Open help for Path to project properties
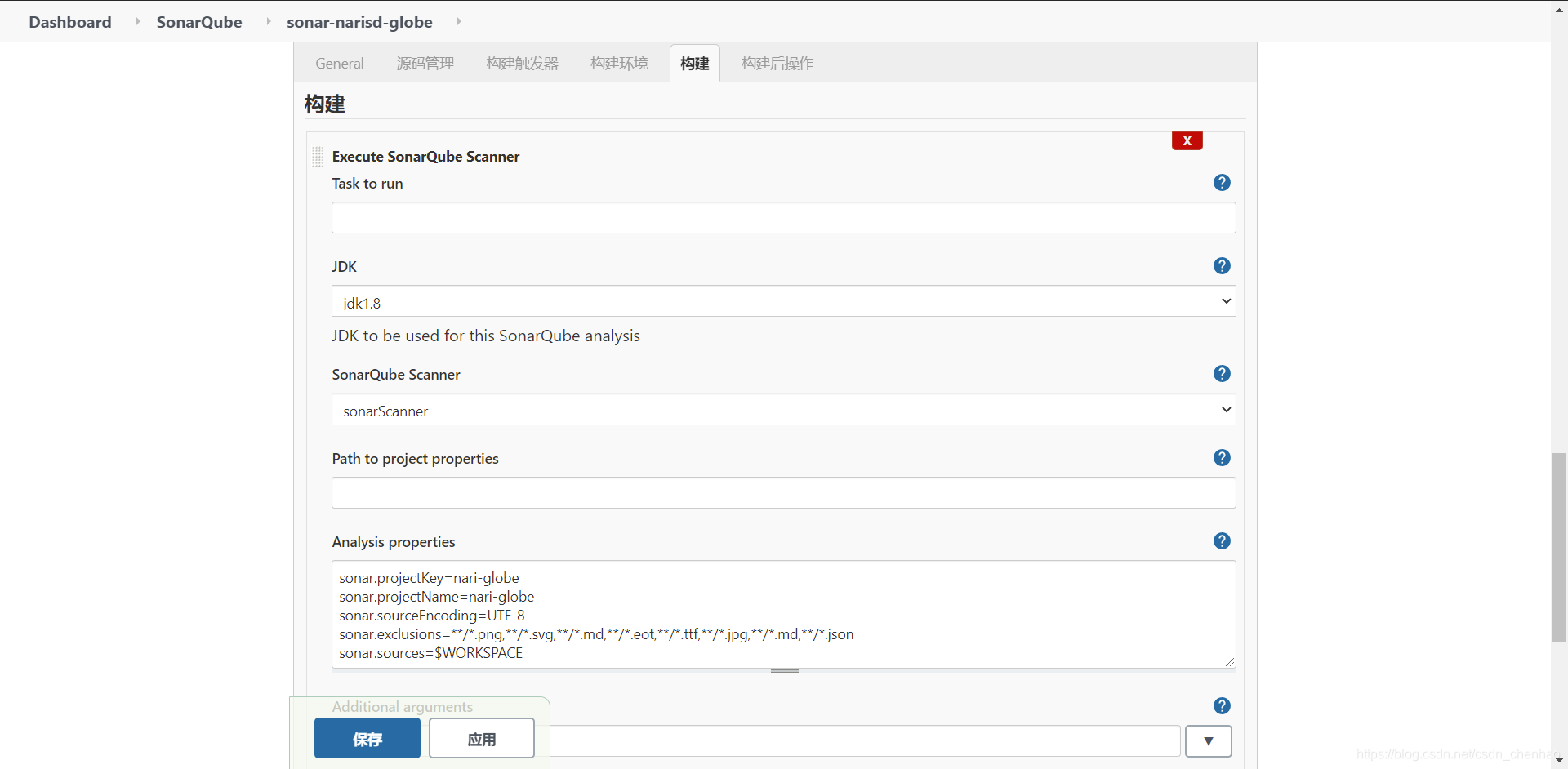The width and height of the screenshot is (1568, 769). (x=1222, y=458)
